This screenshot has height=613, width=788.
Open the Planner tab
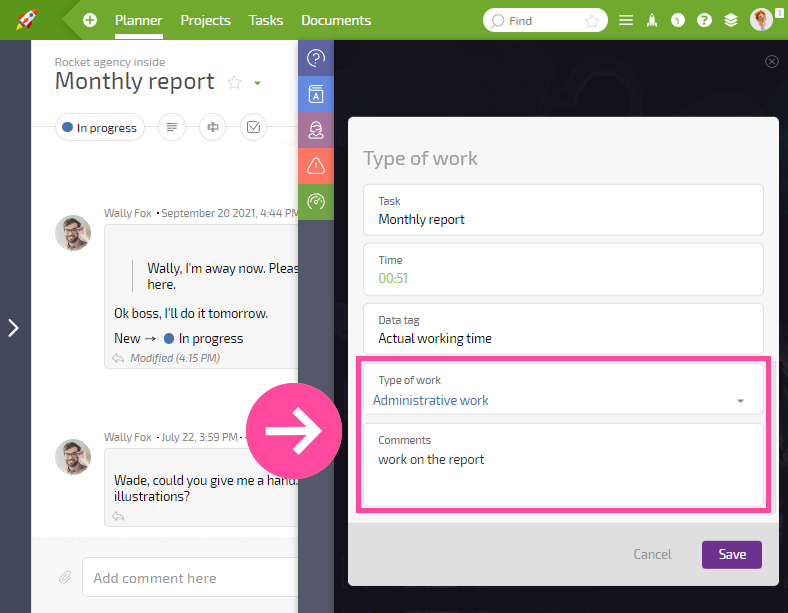click(x=139, y=20)
